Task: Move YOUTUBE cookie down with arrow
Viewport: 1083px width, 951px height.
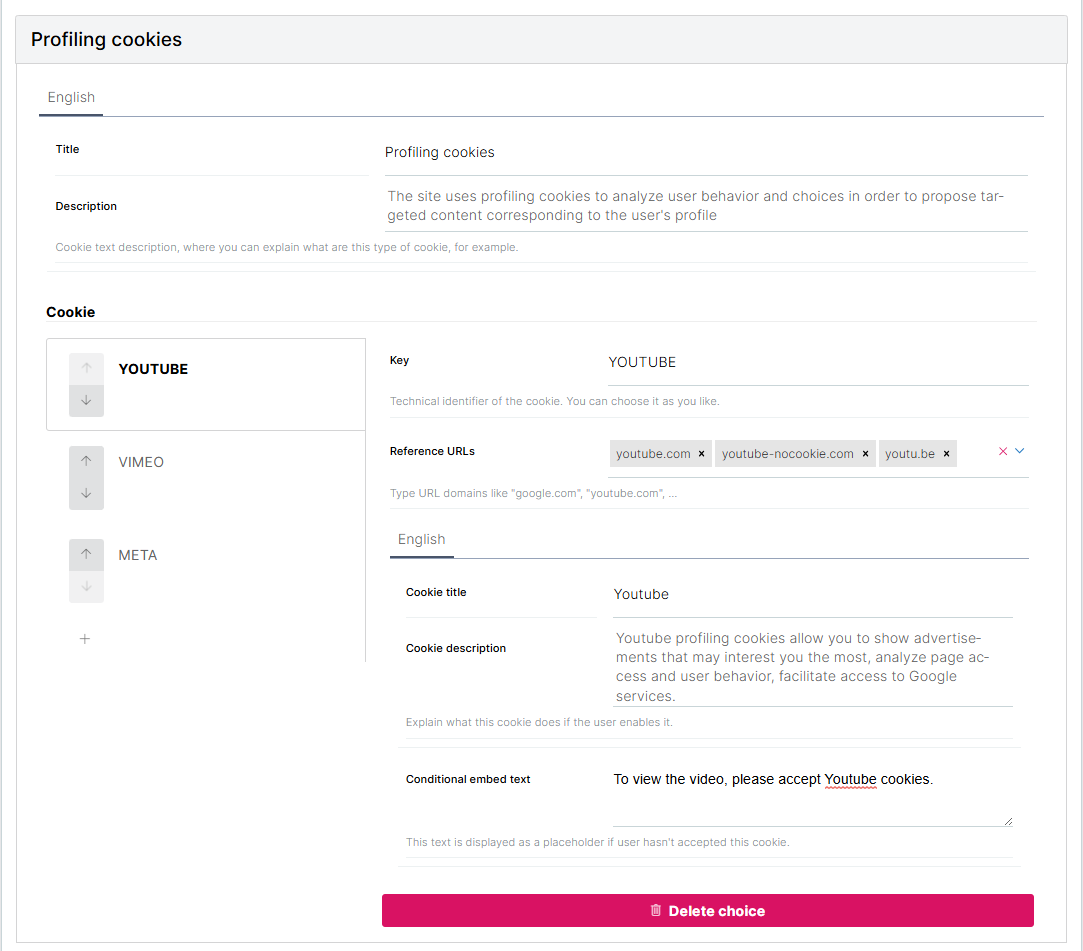Action: point(86,400)
